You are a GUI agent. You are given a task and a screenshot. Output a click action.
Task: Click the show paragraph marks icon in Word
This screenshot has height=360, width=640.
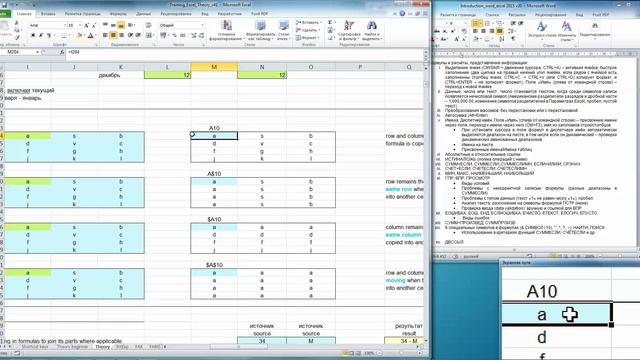tap(513, 39)
